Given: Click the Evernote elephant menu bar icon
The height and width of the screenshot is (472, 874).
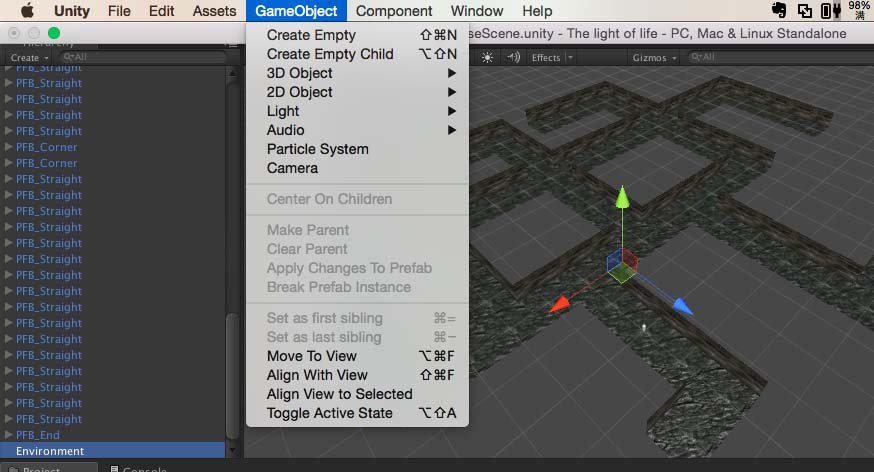Looking at the screenshot, I should 779,10.
